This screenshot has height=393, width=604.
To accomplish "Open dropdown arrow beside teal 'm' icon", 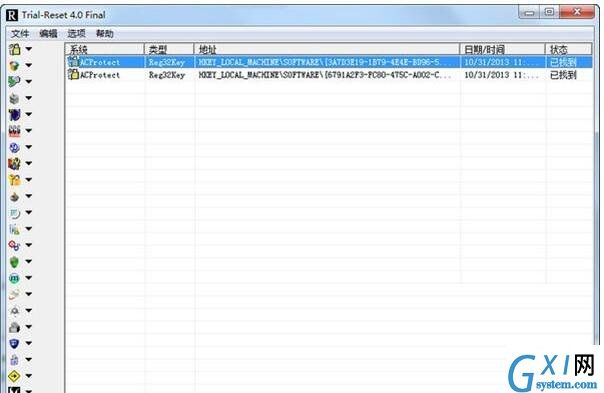I will click(29, 278).
